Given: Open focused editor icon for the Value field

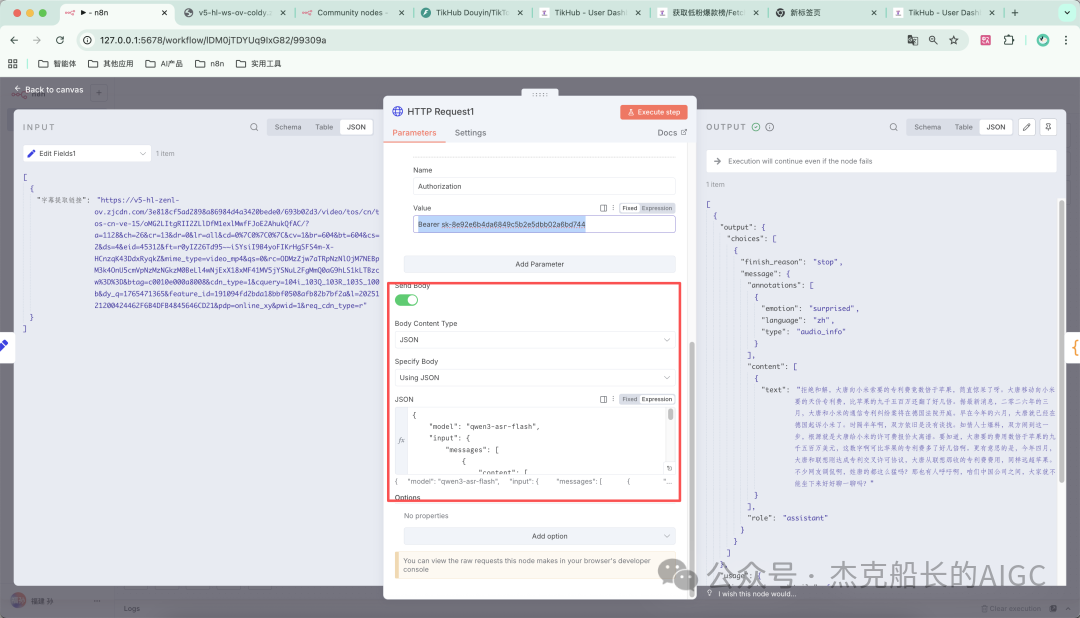Looking at the screenshot, I should coord(603,208).
